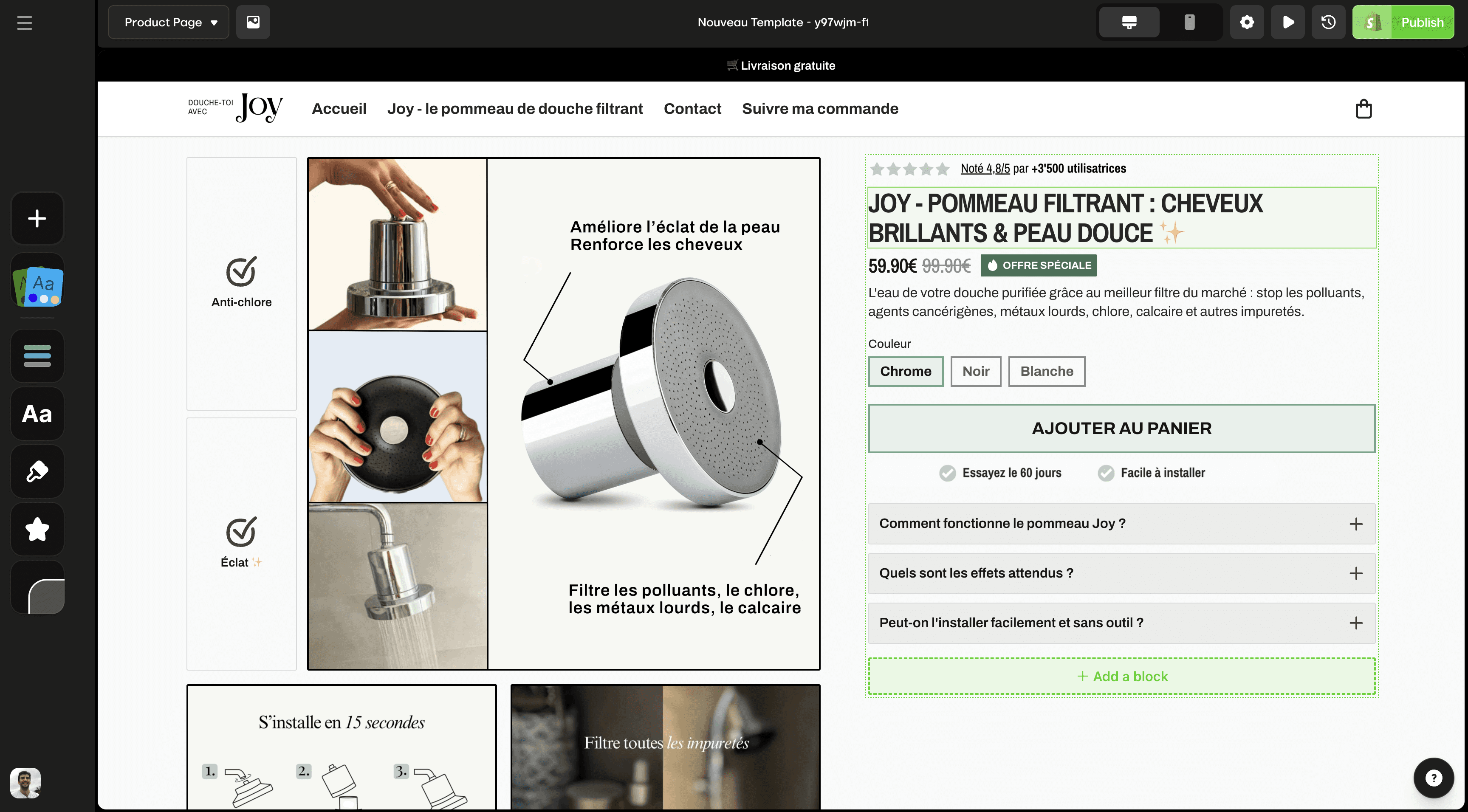Expand 'Comment fonctionne le pommeau Joy ?' accordion
This screenshot has height=812, width=1468.
1121,524
